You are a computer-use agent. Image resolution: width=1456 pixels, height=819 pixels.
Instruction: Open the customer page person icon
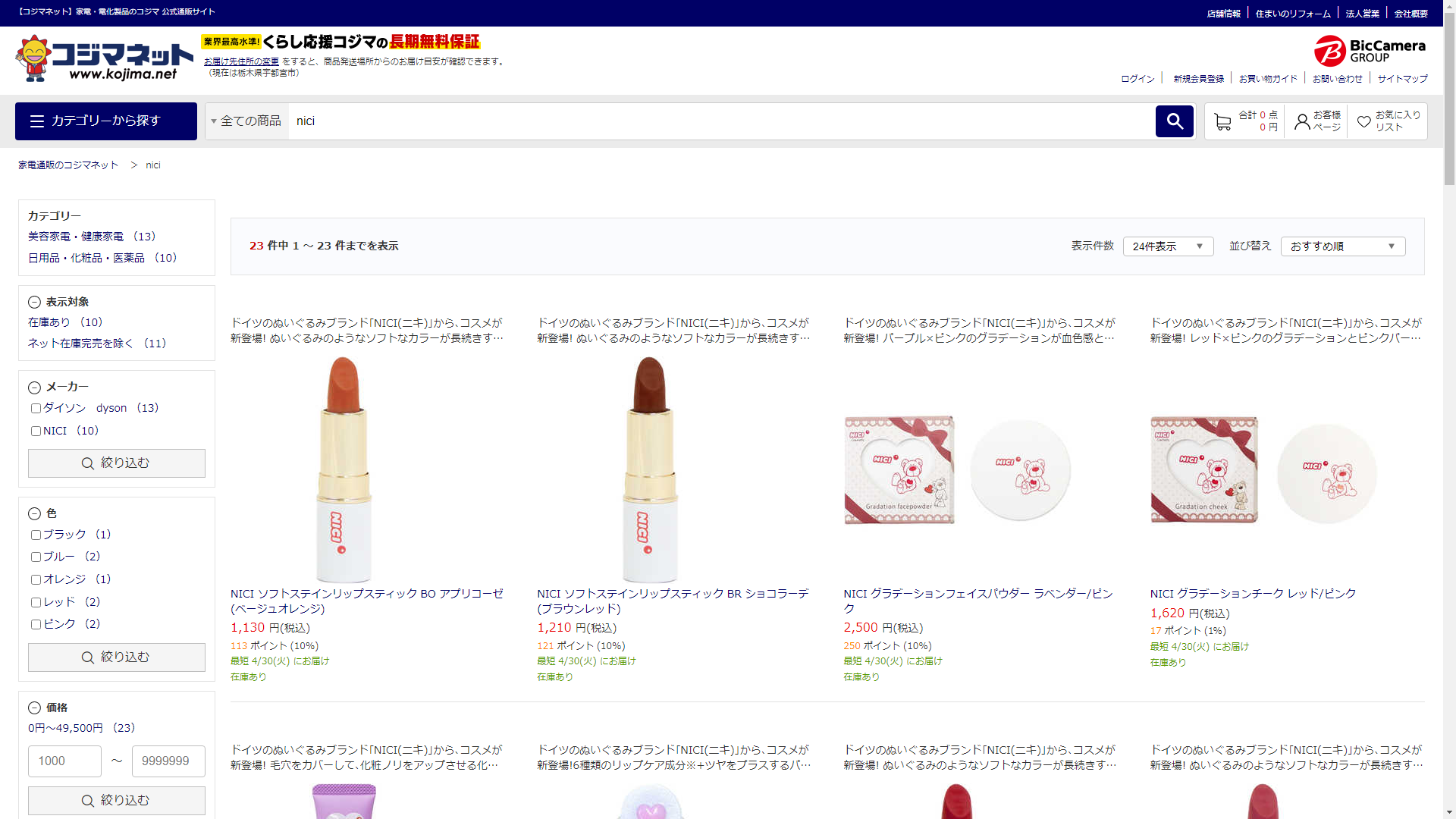tap(1302, 121)
